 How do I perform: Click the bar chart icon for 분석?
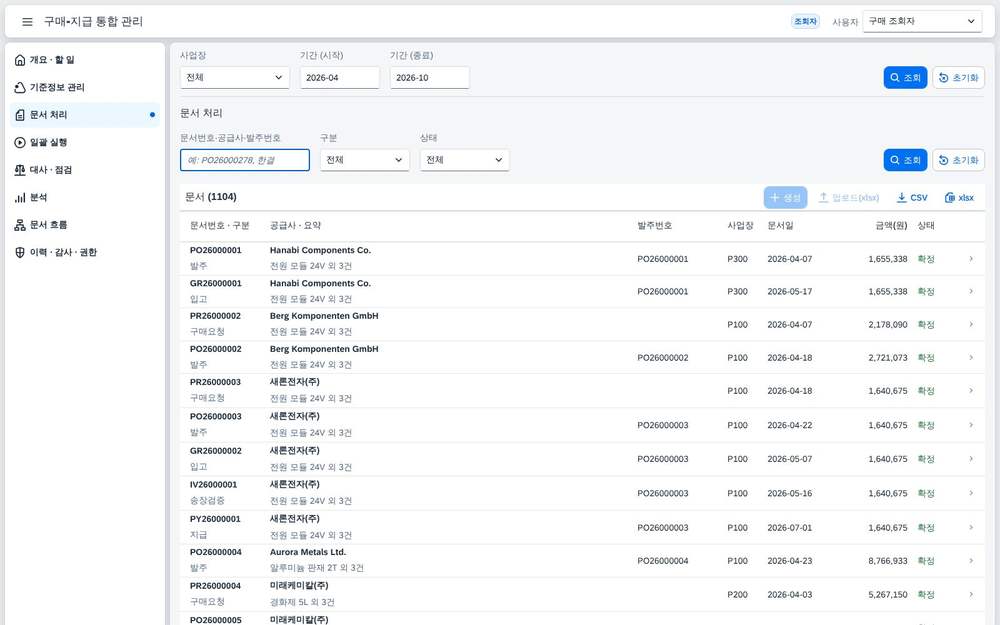20,198
